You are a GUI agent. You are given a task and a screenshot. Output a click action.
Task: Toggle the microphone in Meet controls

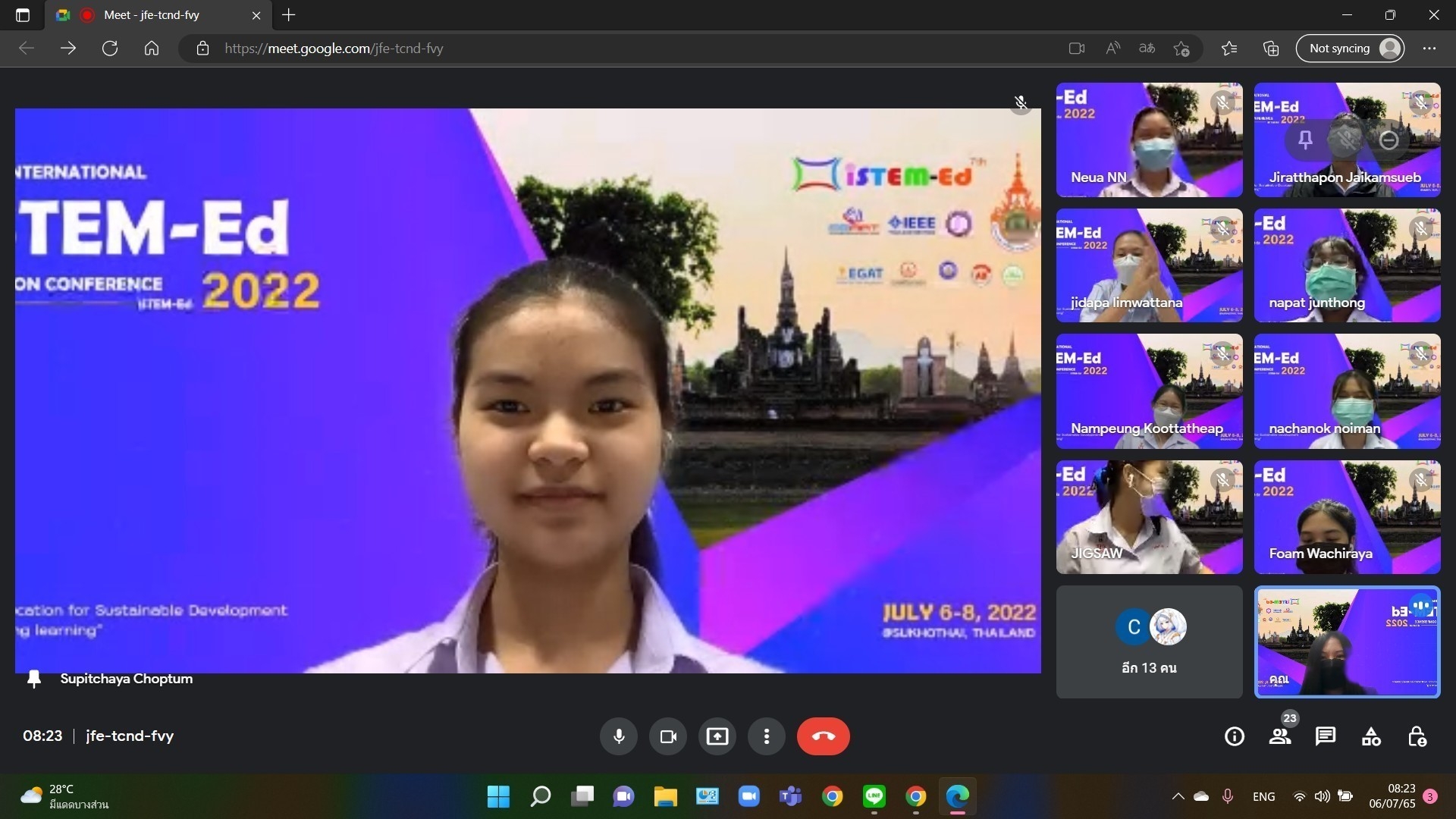pyautogui.click(x=619, y=736)
